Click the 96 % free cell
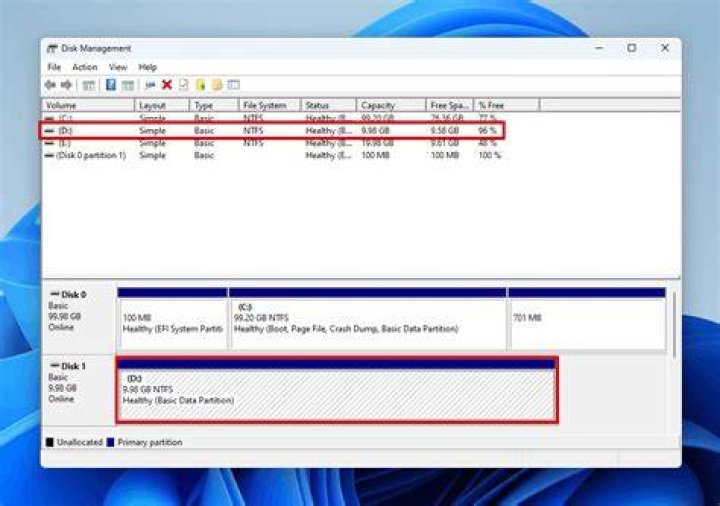 coord(488,131)
